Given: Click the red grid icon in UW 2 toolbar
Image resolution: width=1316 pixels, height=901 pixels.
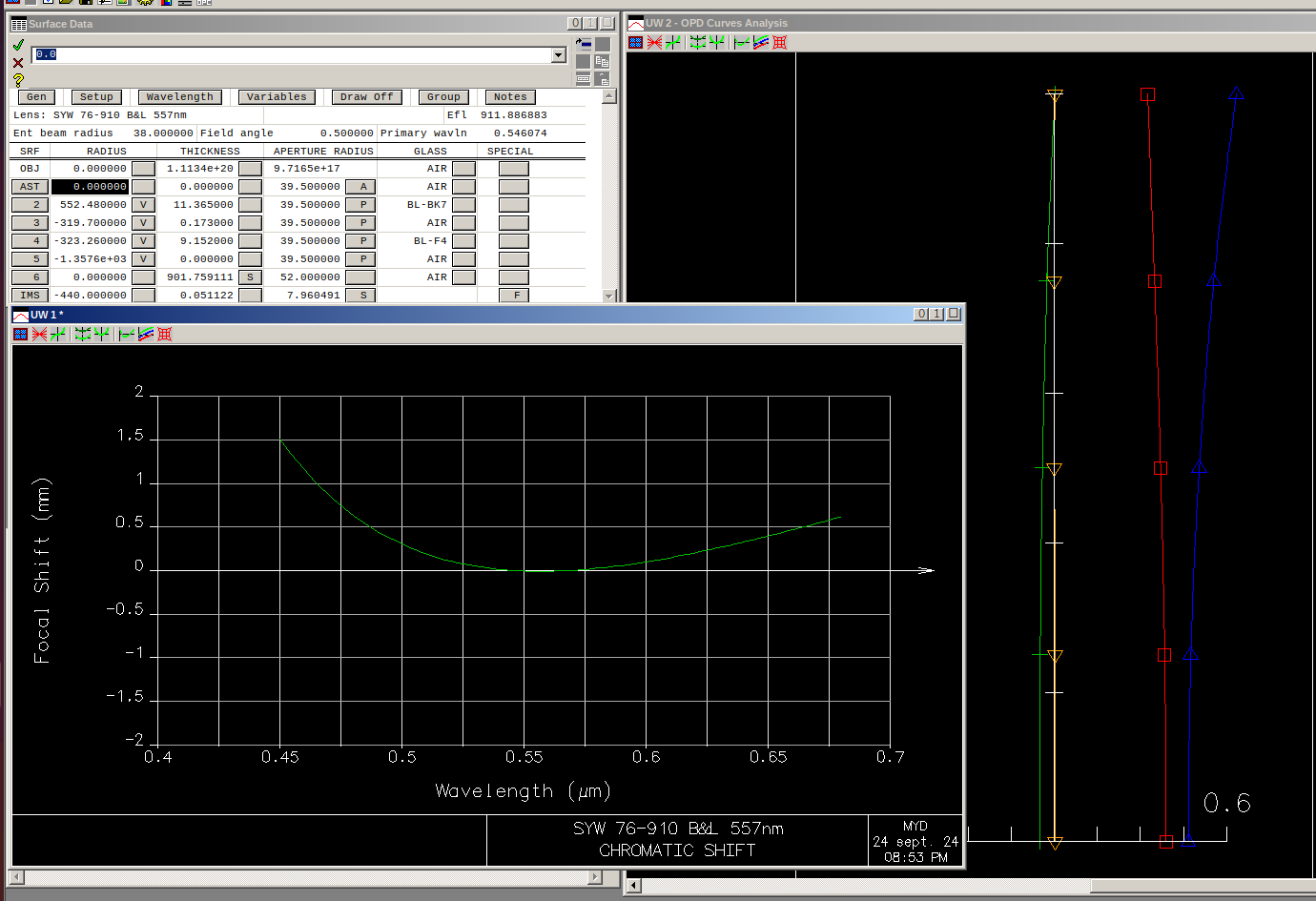Looking at the screenshot, I should tap(780, 42).
